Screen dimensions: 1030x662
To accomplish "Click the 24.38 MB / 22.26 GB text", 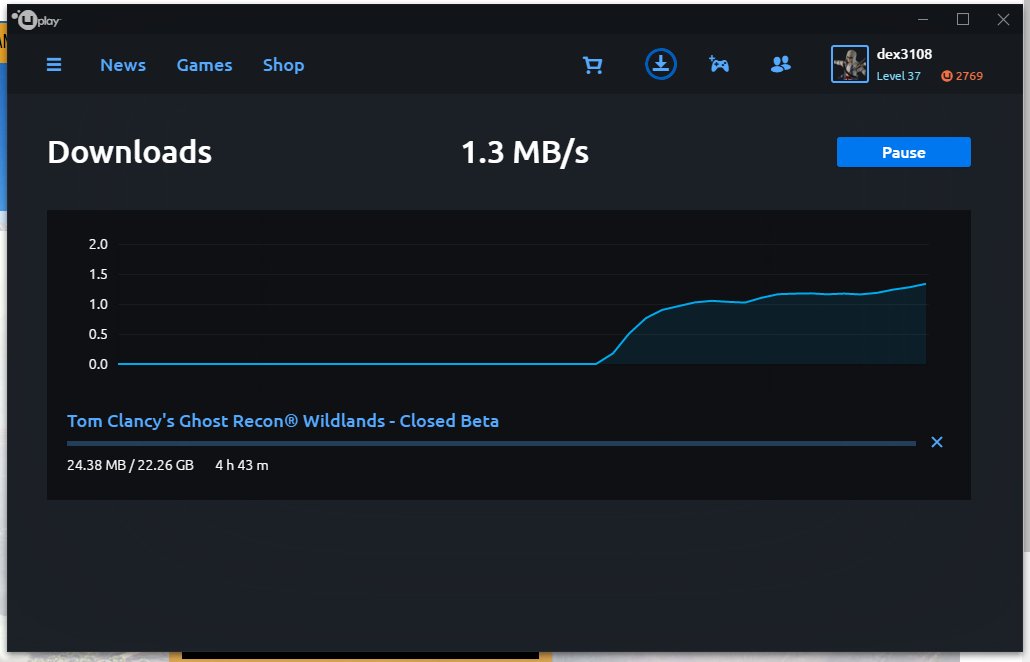I will tap(130, 465).
